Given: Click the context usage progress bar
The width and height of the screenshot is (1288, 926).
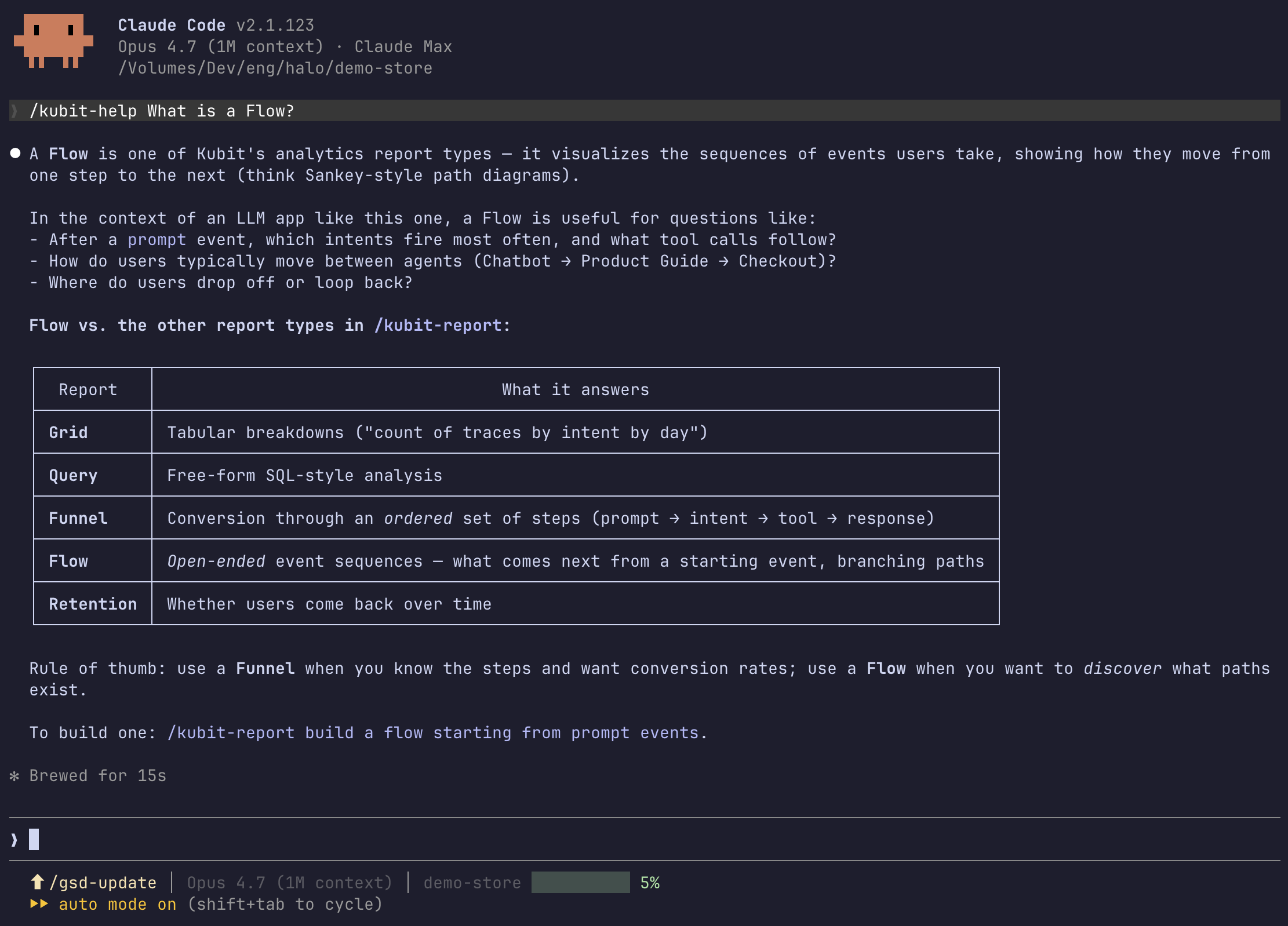Looking at the screenshot, I should click(x=580, y=883).
